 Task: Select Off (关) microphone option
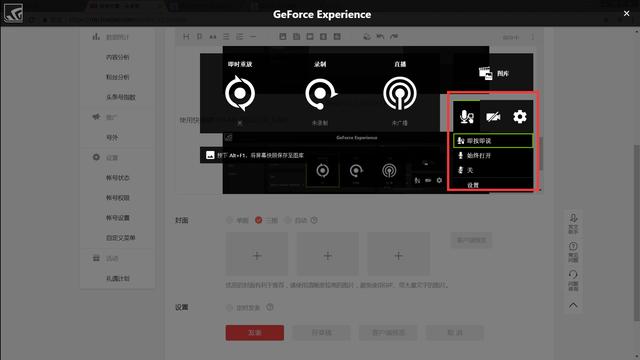[x=493, y=170]
